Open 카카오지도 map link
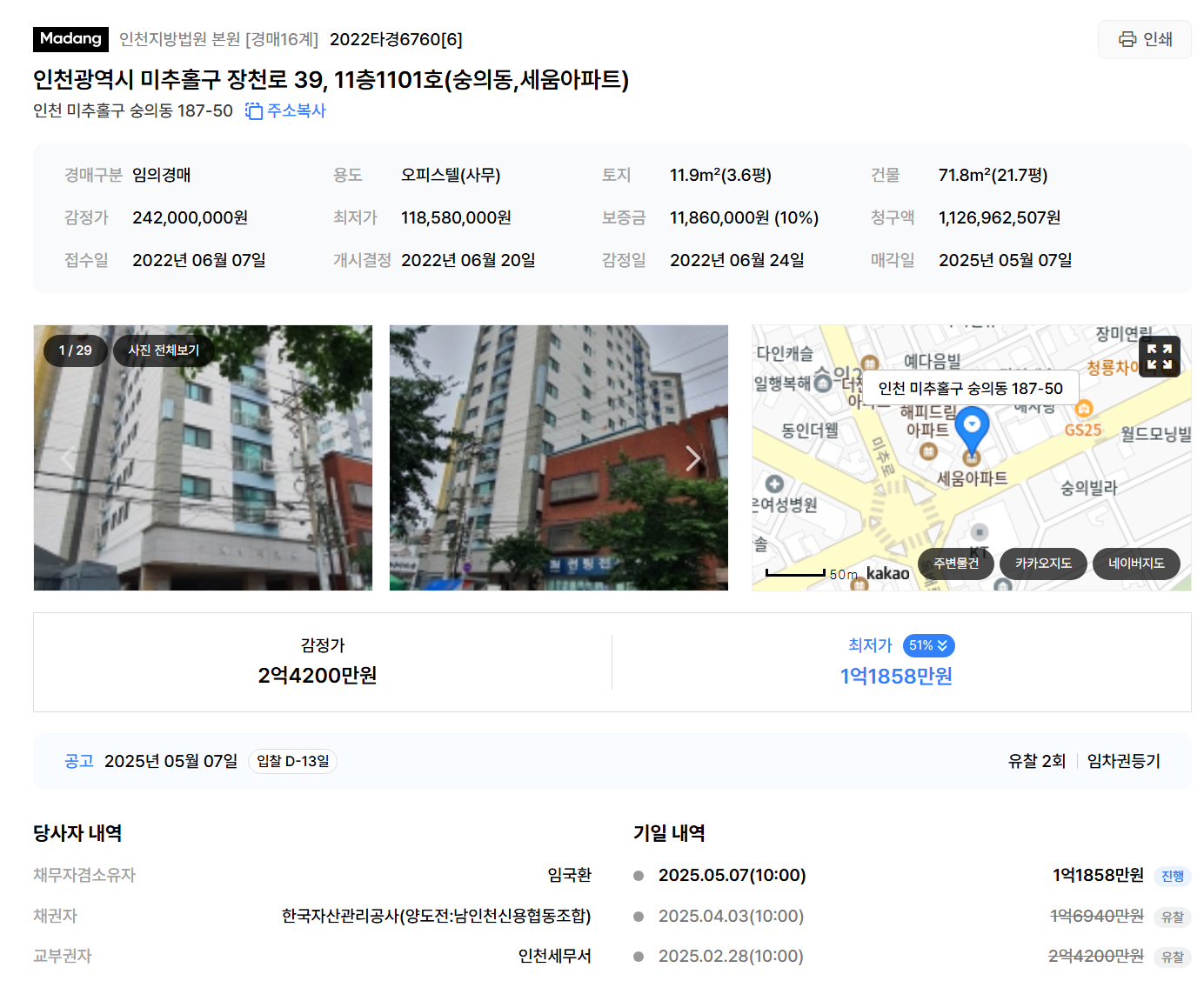This screenshot has width=1204, height=981. click(1043, 564)
